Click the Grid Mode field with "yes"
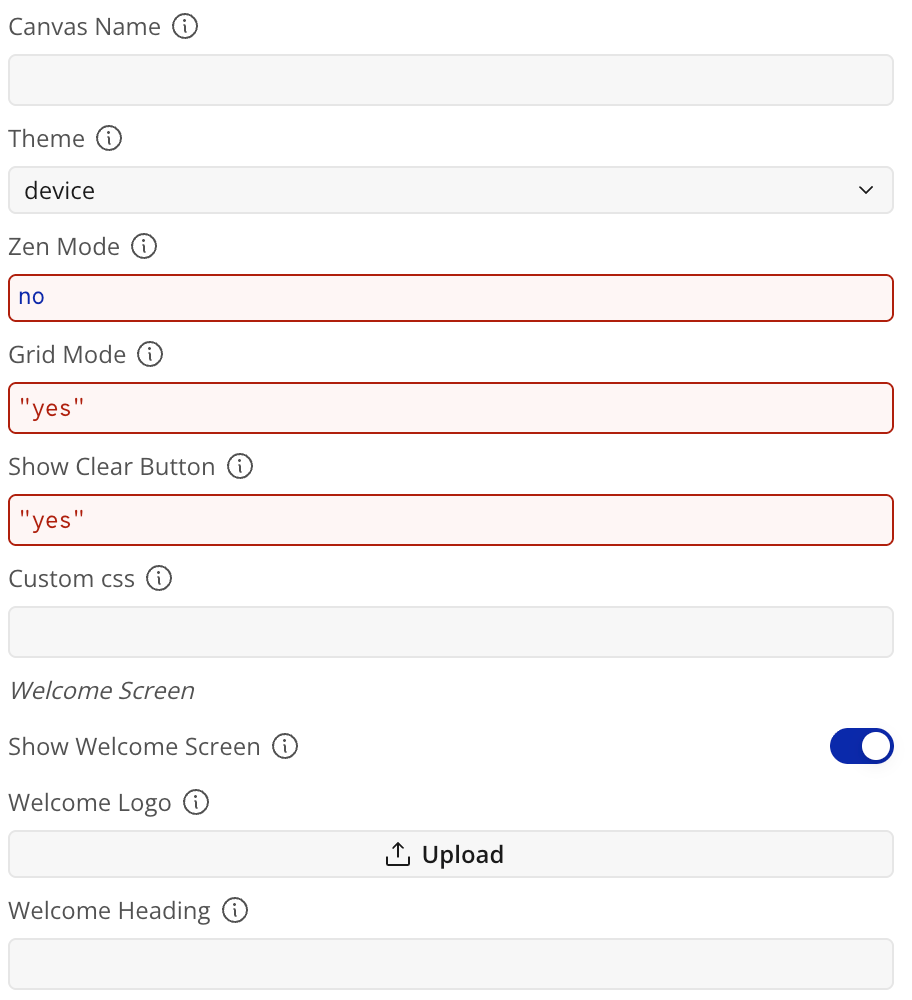912x1000 pixels. click(451, 408)
